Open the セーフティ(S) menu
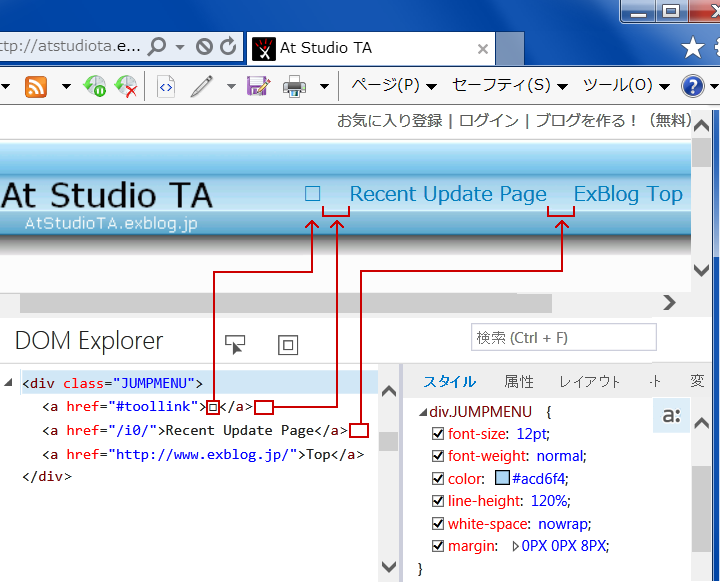720x582 pixels. [x=510, y=85]
